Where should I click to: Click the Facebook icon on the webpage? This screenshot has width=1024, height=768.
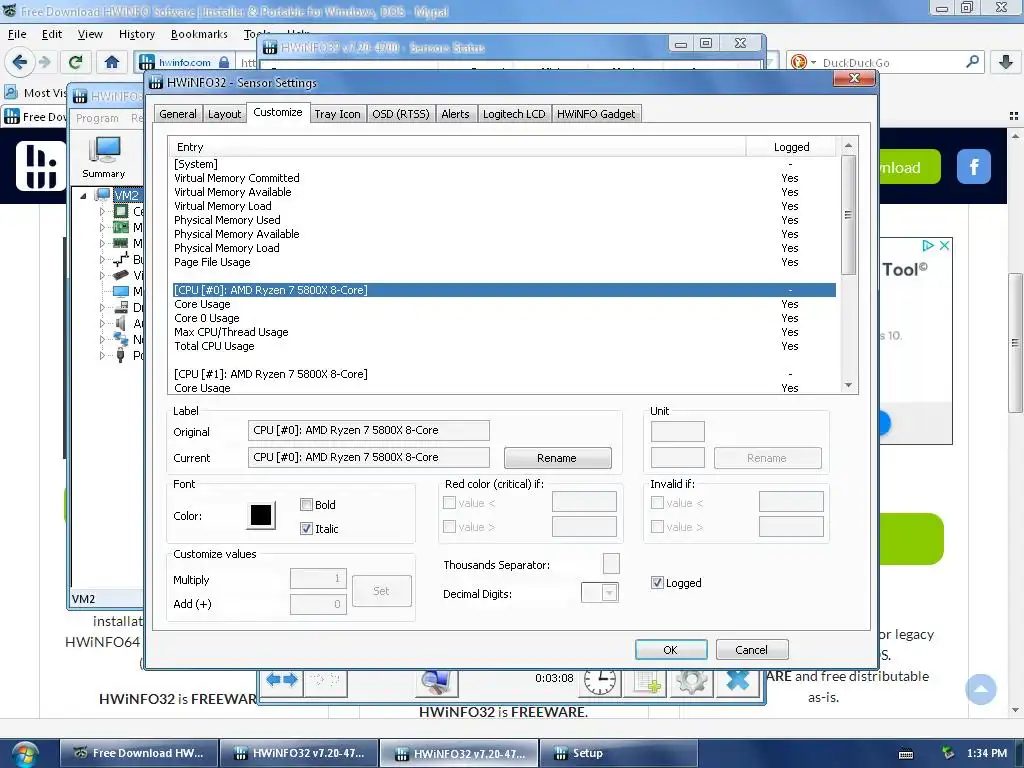(974, 167)
